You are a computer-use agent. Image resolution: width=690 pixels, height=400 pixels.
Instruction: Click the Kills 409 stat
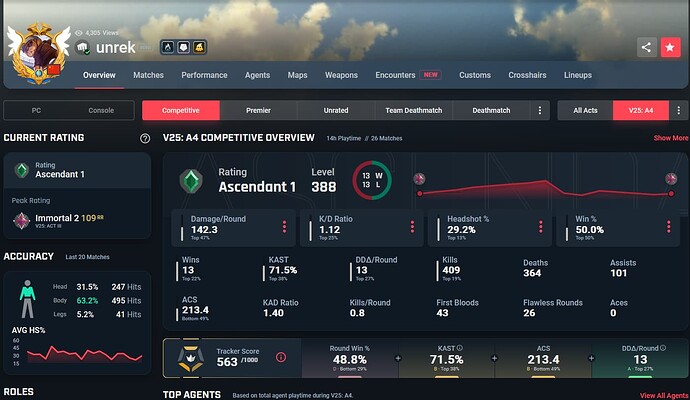point(451,268)
